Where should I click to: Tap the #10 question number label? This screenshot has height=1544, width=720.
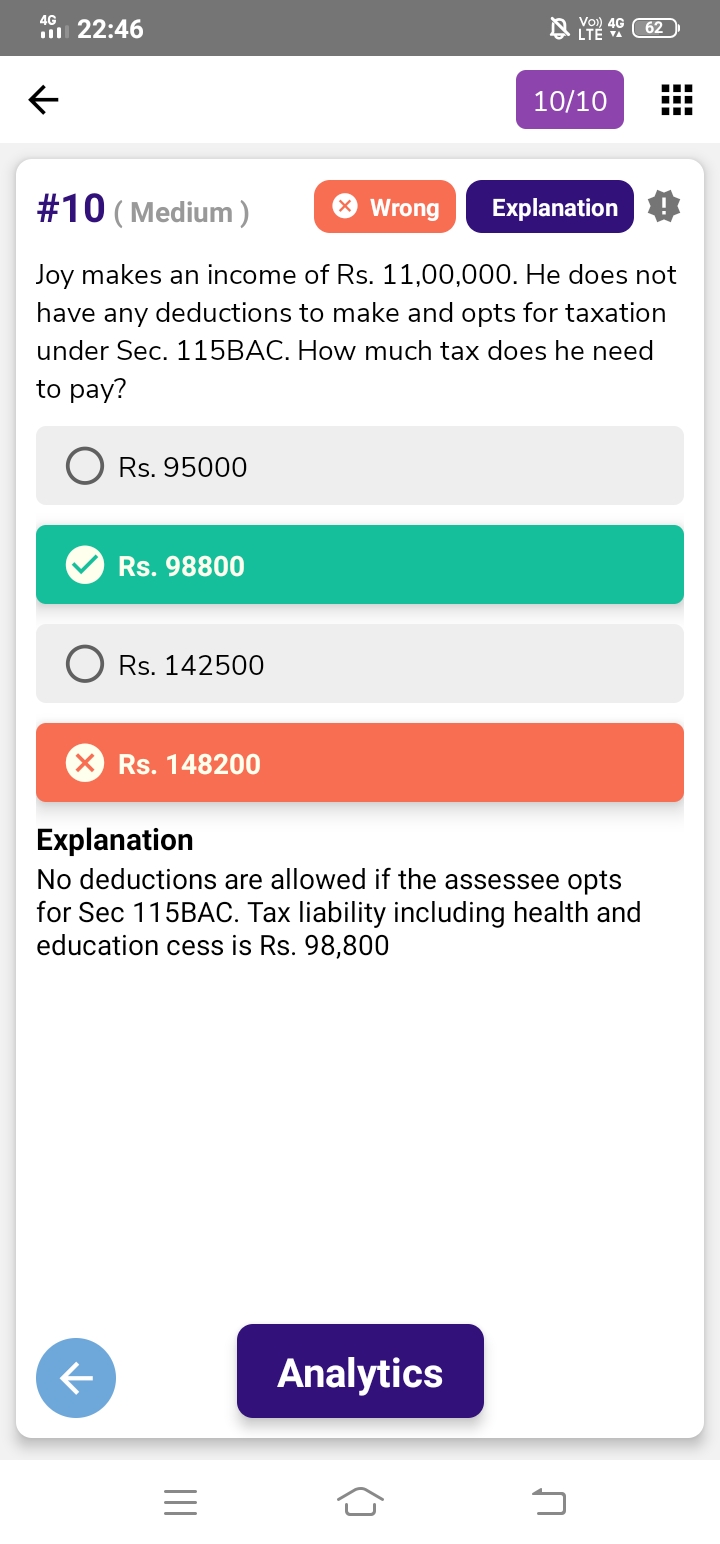(x=71, y=208)
